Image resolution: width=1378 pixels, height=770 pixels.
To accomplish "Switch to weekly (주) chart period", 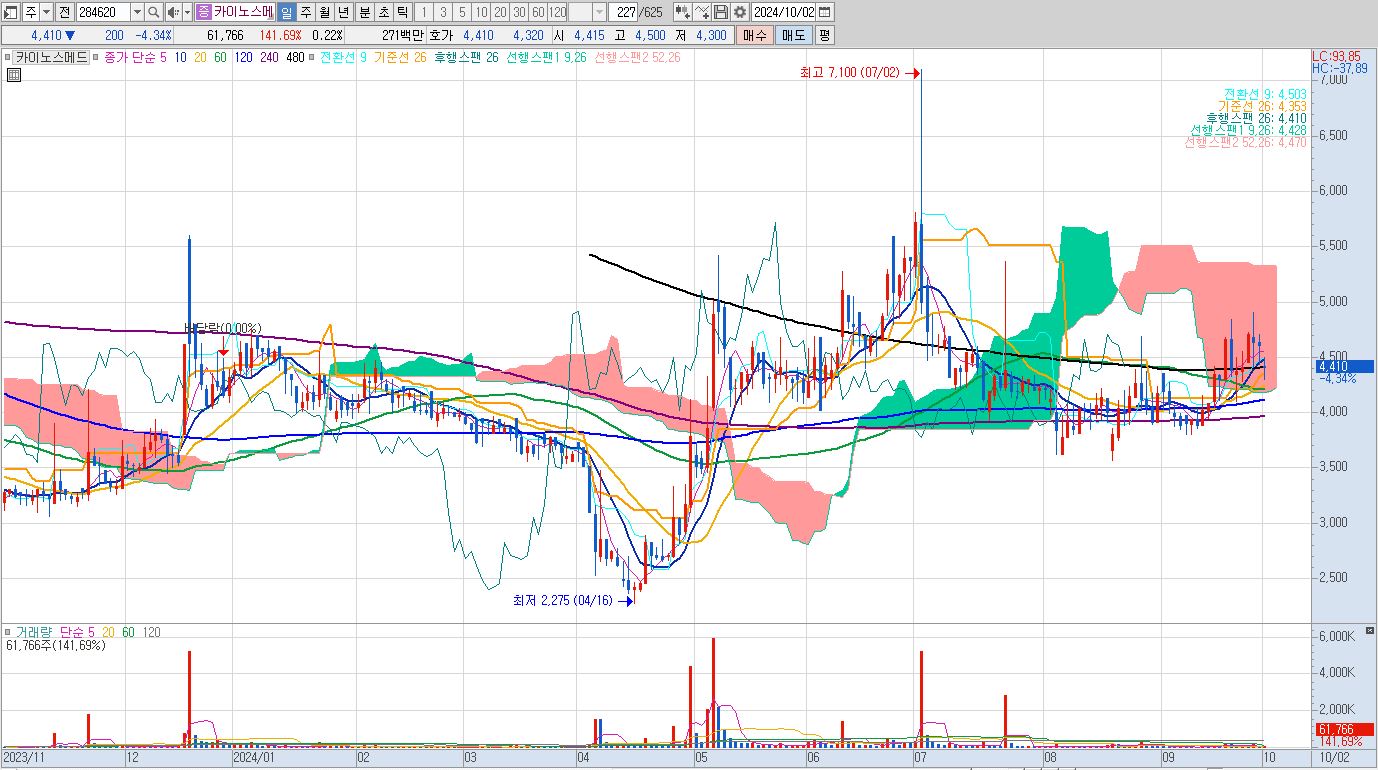I will 306,12.
